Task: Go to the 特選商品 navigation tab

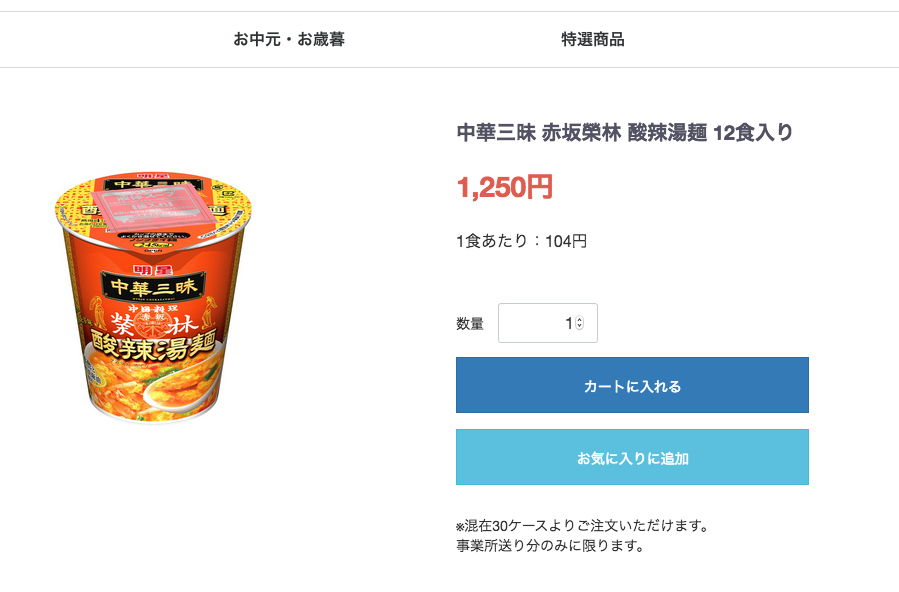Action: point(593,40)
